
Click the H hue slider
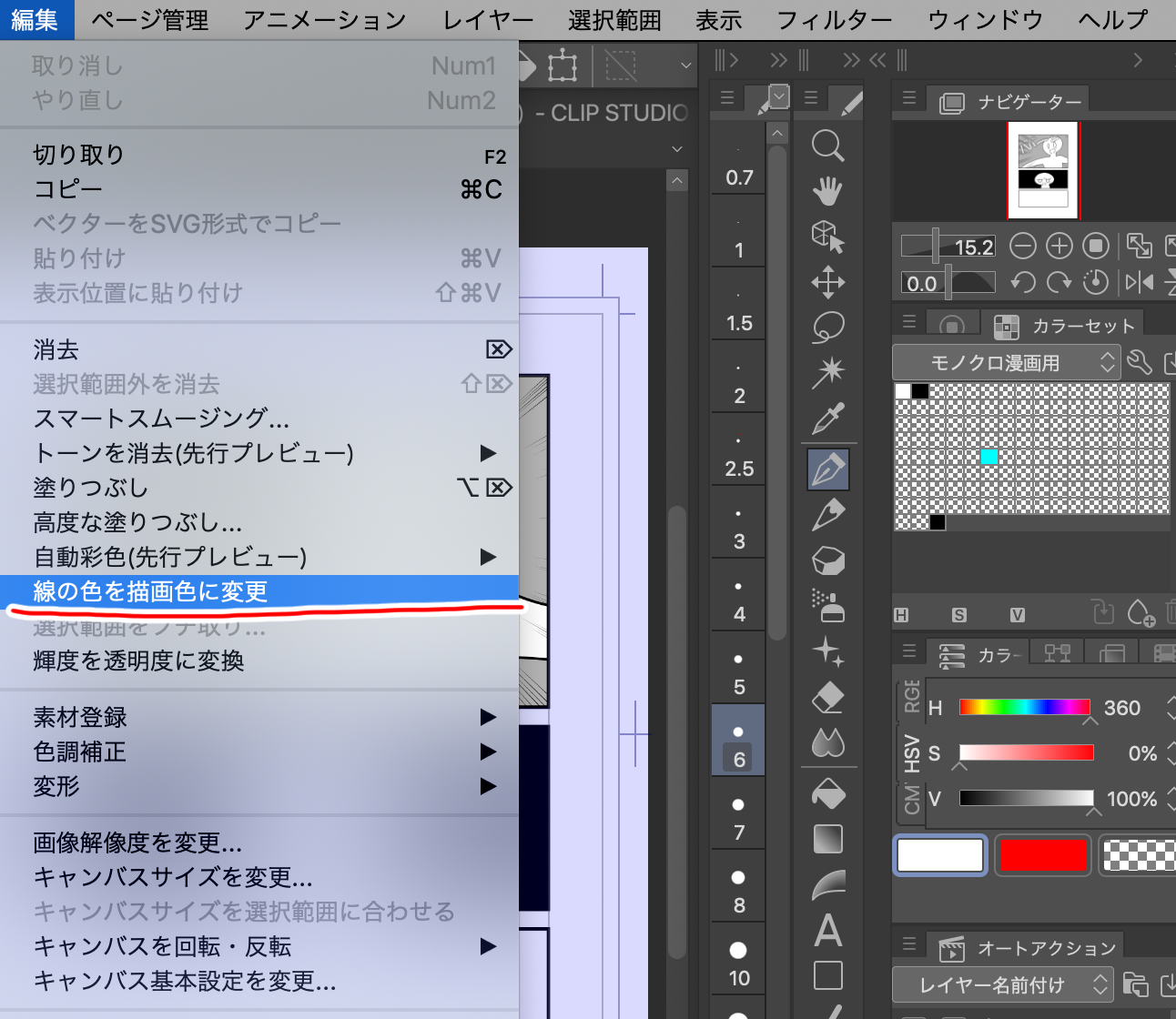point(1025,708)
